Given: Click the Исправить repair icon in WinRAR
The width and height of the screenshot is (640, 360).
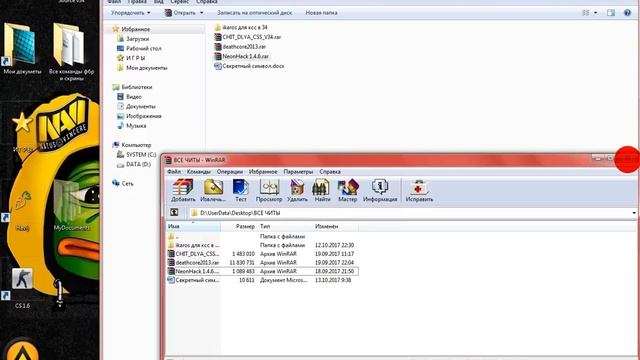Looking at the screenshot, I should (x=419, y=191).
